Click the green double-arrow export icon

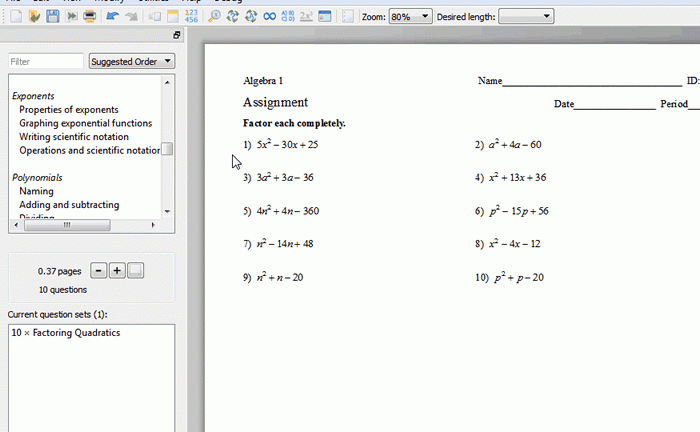coord(71,17)
